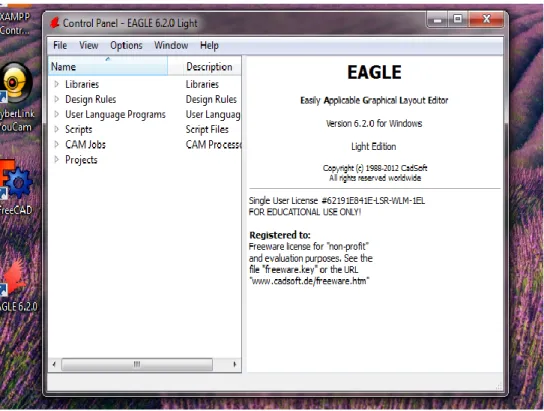
Task: Expand the Libraries tree node
Action: coord(57,84)
